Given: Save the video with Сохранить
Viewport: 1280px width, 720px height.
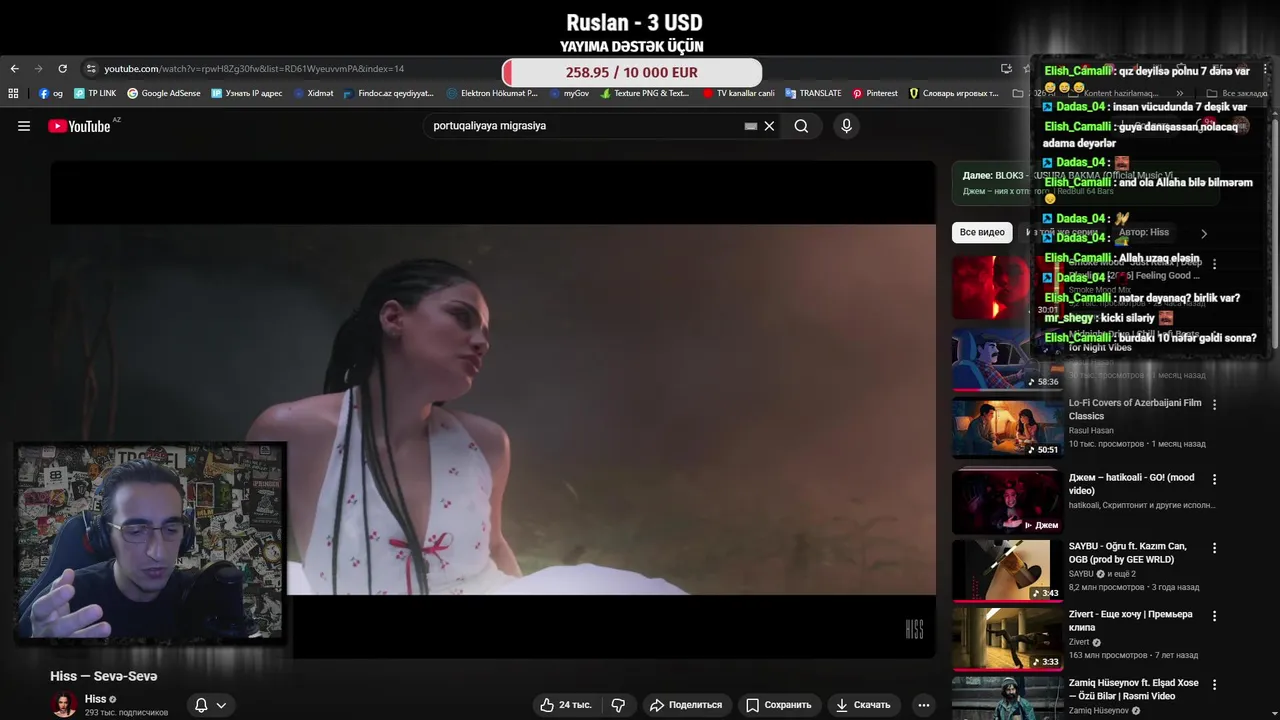Looking at the screenshot, I should [779, 705].
